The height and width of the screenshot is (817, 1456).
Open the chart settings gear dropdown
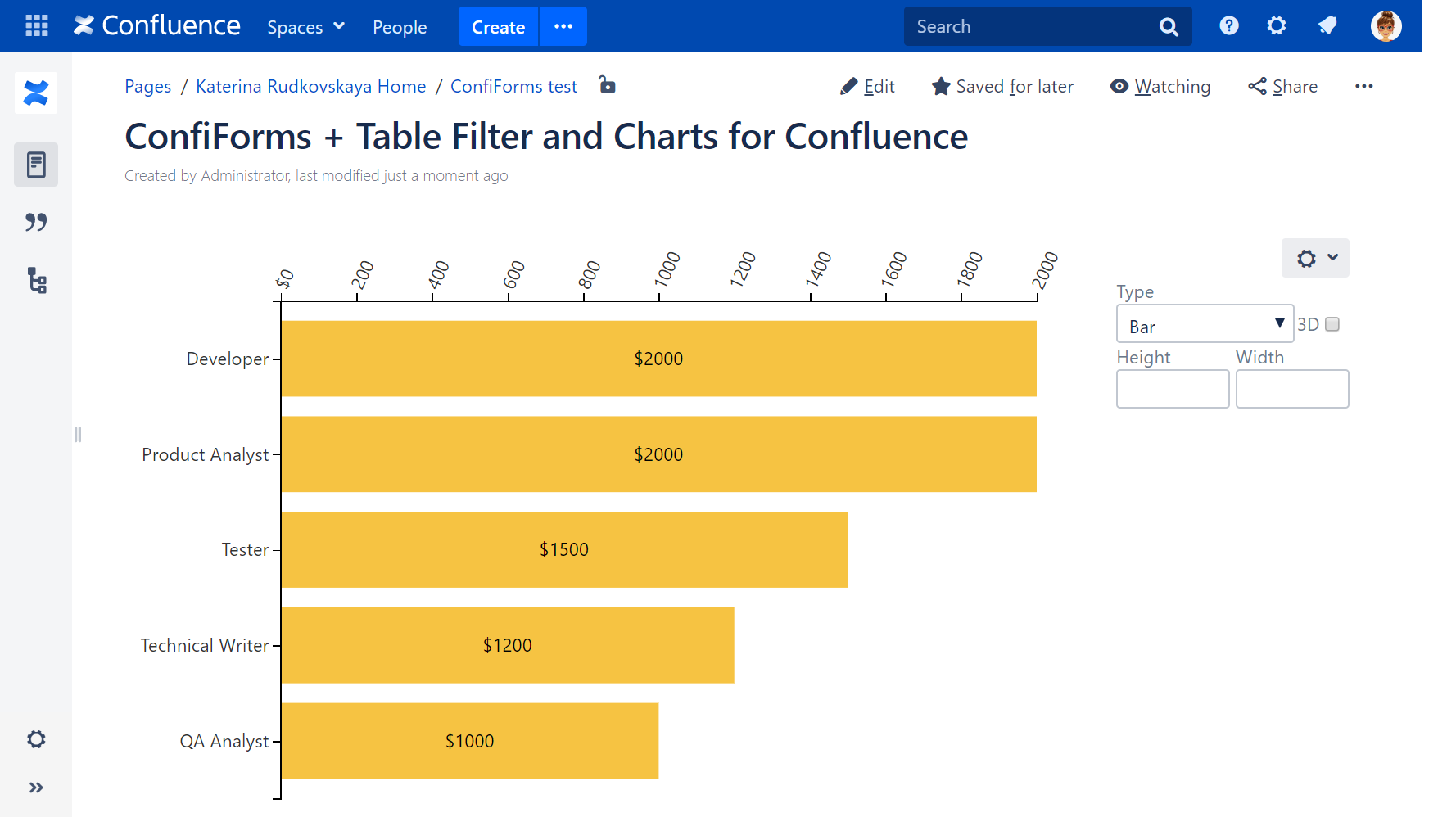1314,258
